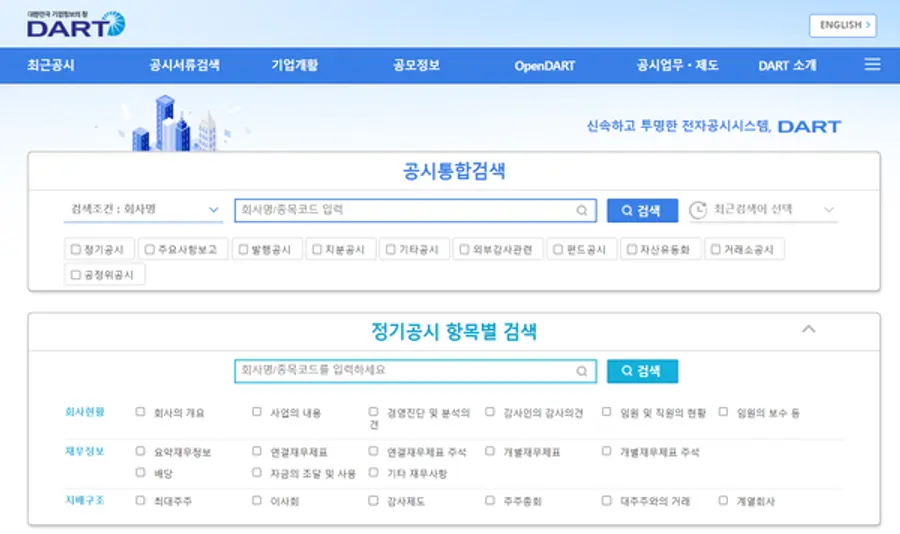Open the 기업개황 menu item
Image resolution: width=900 pixels, height=534 pixels.
(x=294, y=66)
